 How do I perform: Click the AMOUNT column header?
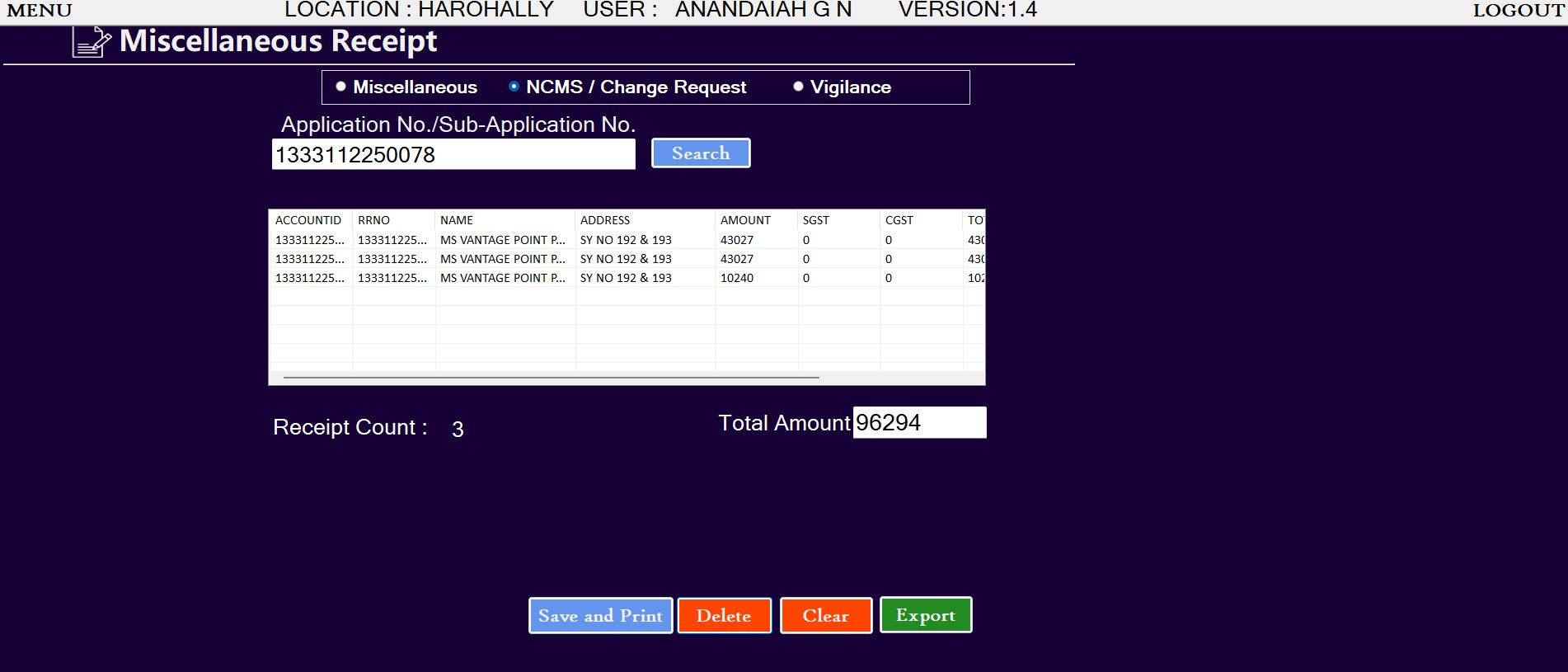click(745, 220)
